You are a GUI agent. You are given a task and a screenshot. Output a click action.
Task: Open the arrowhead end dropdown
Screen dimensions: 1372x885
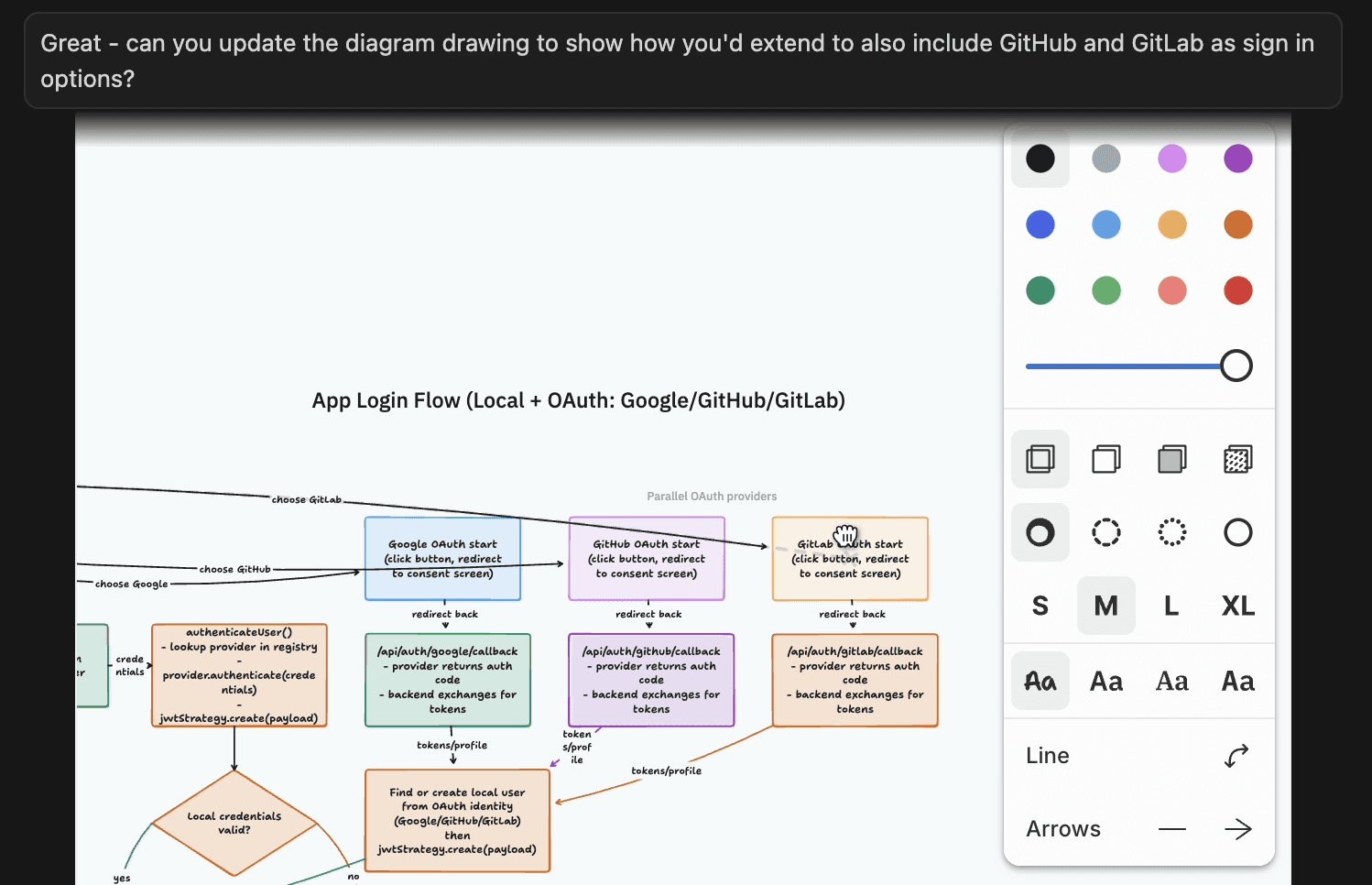tap(1238, 829)
